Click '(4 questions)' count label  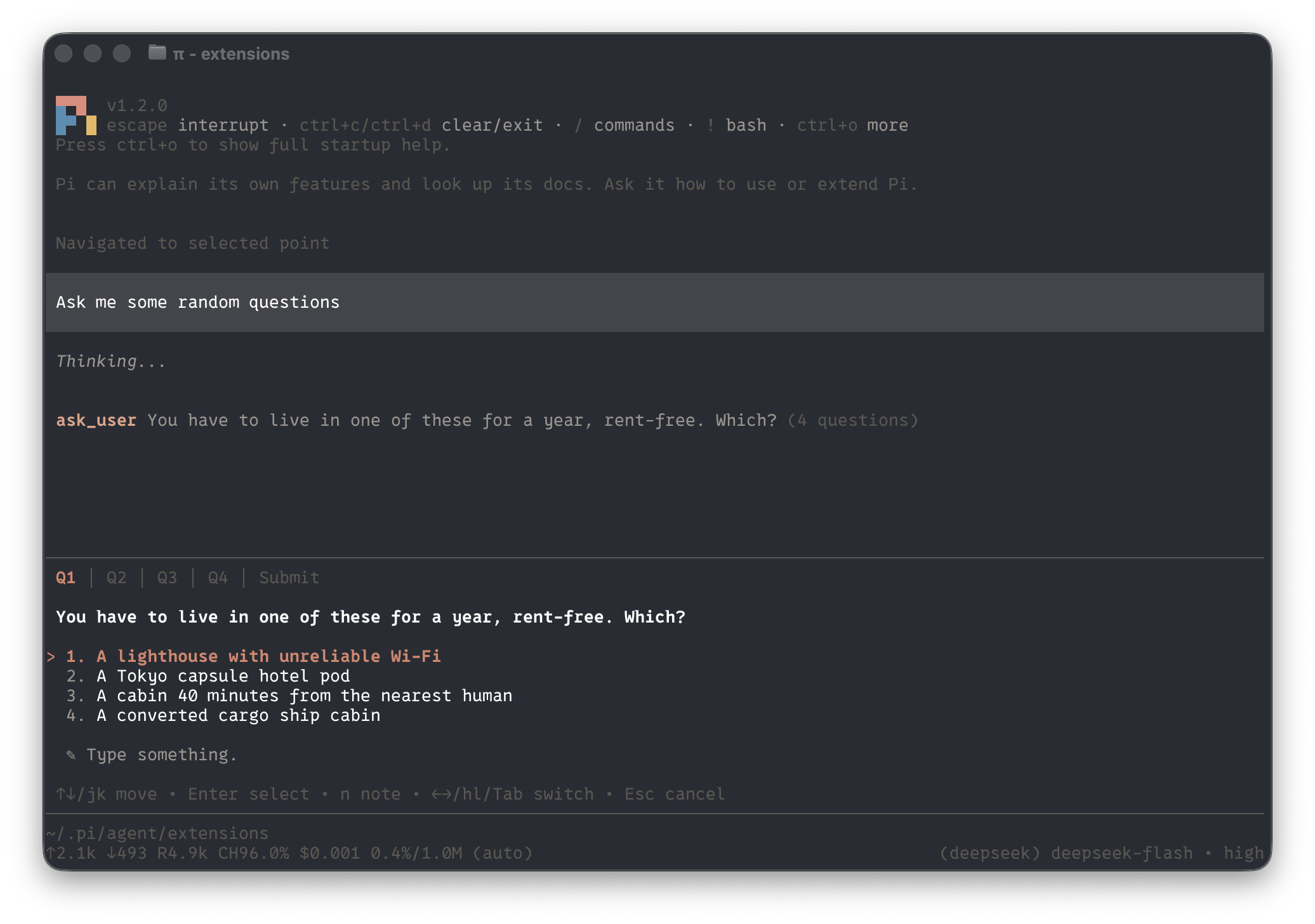point(852,420)
